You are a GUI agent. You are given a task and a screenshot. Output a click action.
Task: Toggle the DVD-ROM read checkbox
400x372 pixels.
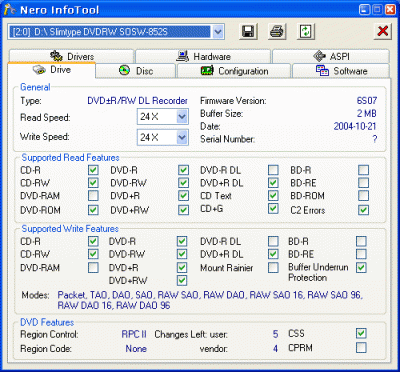tap(93, 210)
